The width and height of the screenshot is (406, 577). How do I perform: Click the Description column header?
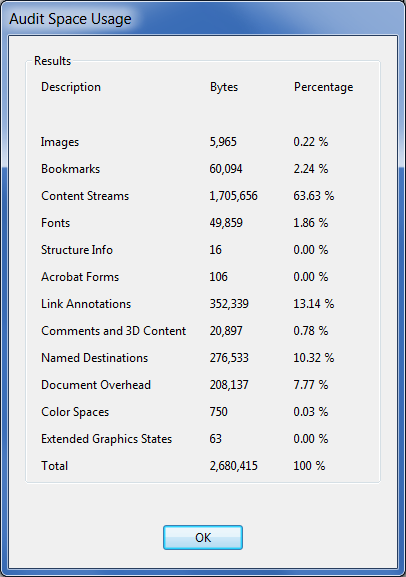(71, 87)
